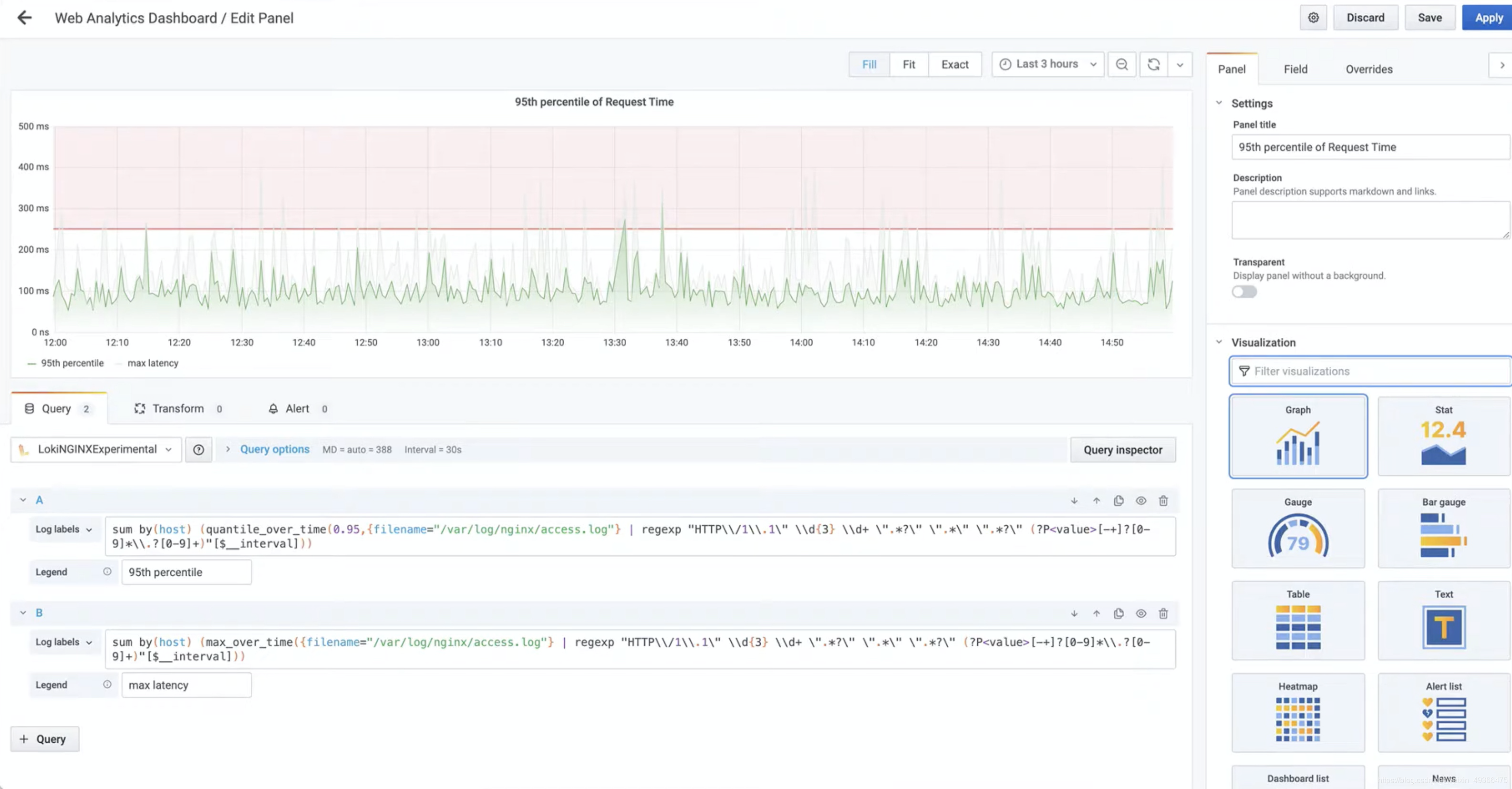Select the Graph visualization type

pos(1298,435)
